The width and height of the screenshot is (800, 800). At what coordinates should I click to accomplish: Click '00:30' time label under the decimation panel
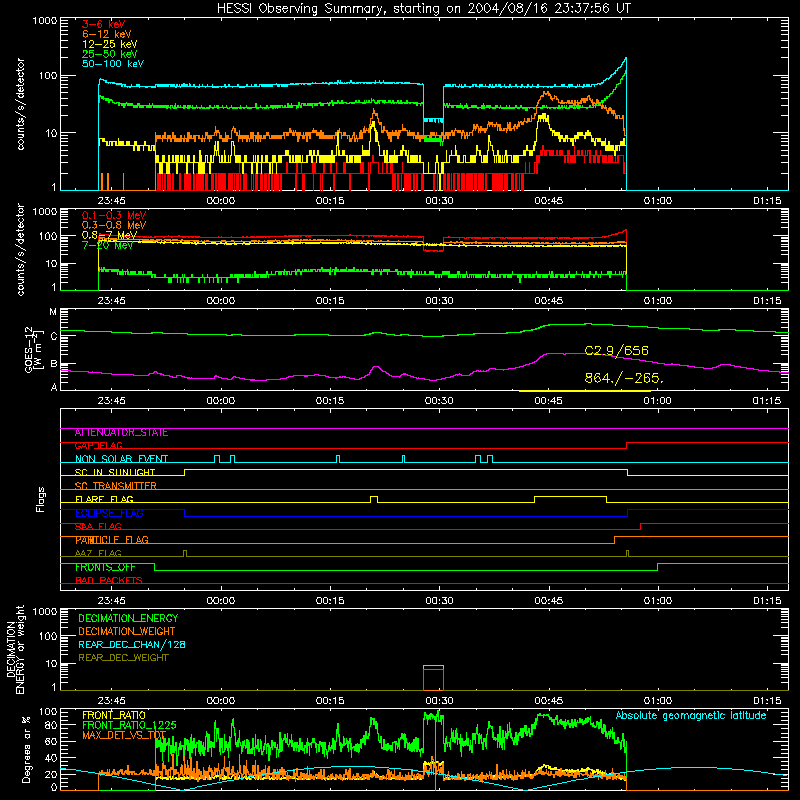439,701
